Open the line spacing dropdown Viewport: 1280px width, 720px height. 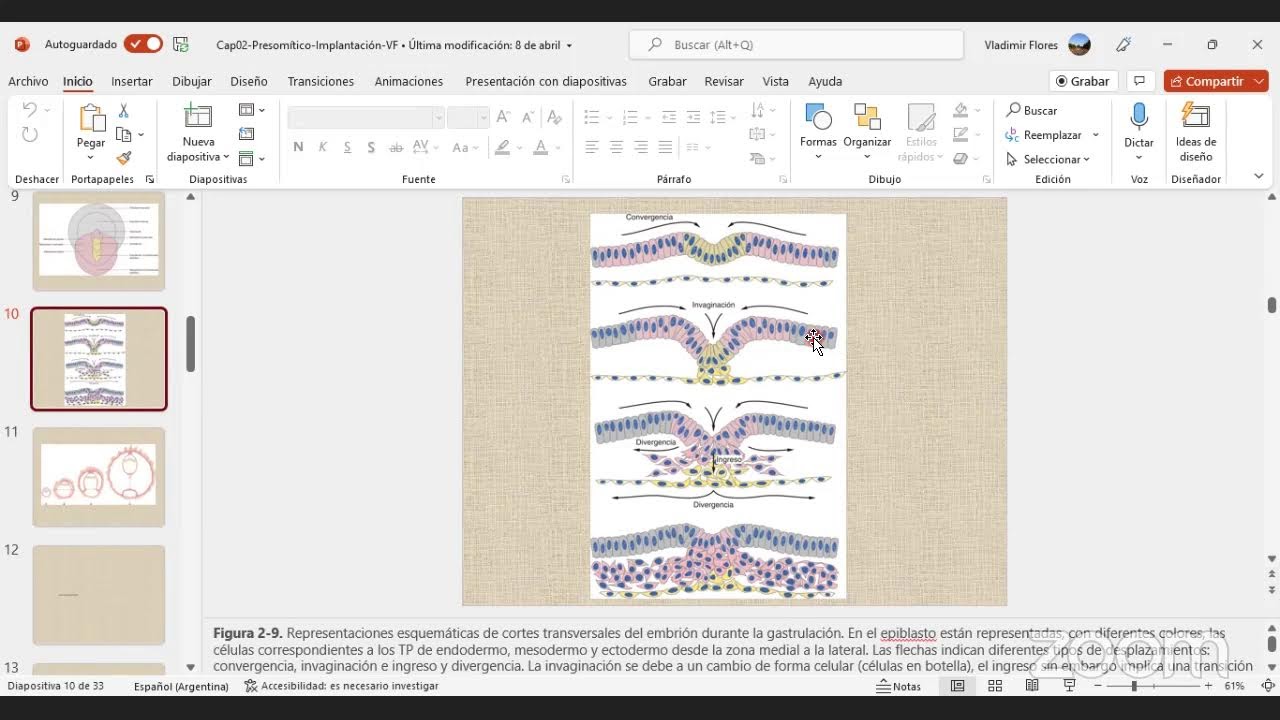[722, 118]
